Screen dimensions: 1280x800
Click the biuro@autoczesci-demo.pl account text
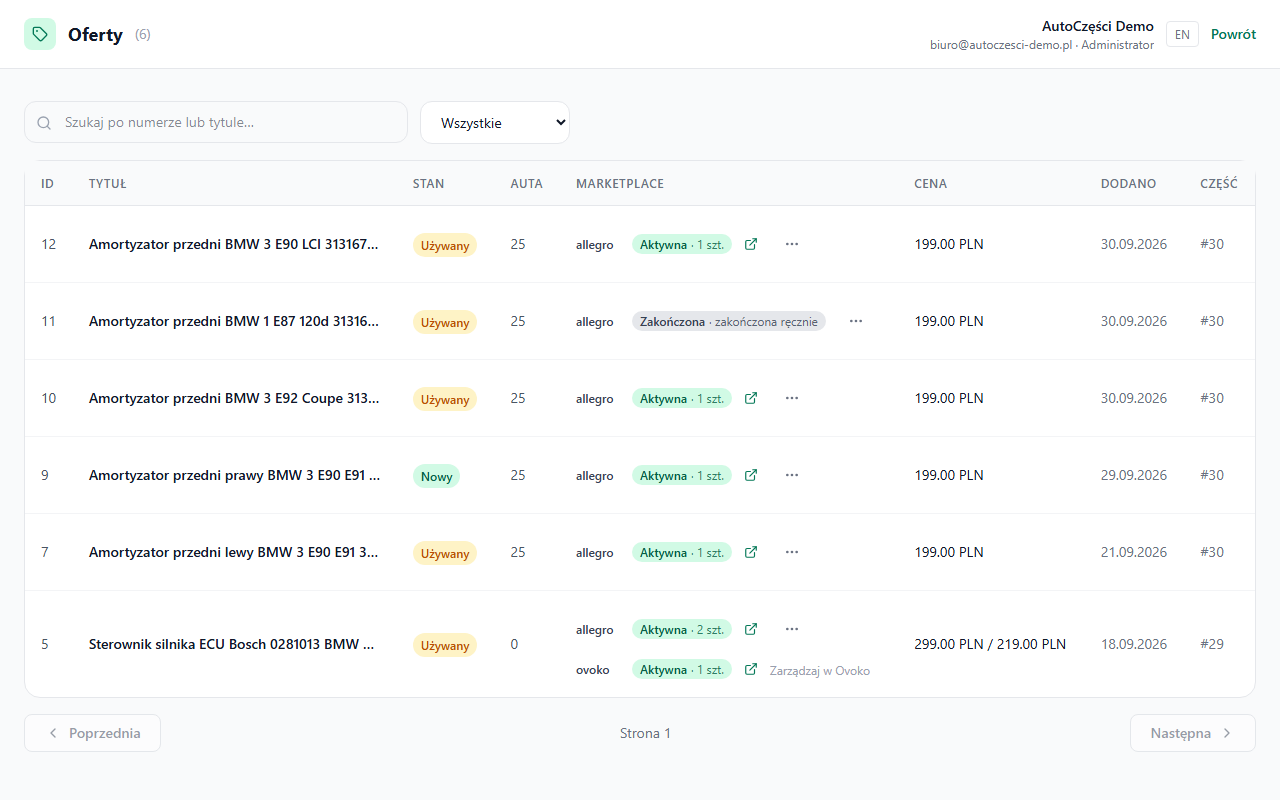(1001, 45)
